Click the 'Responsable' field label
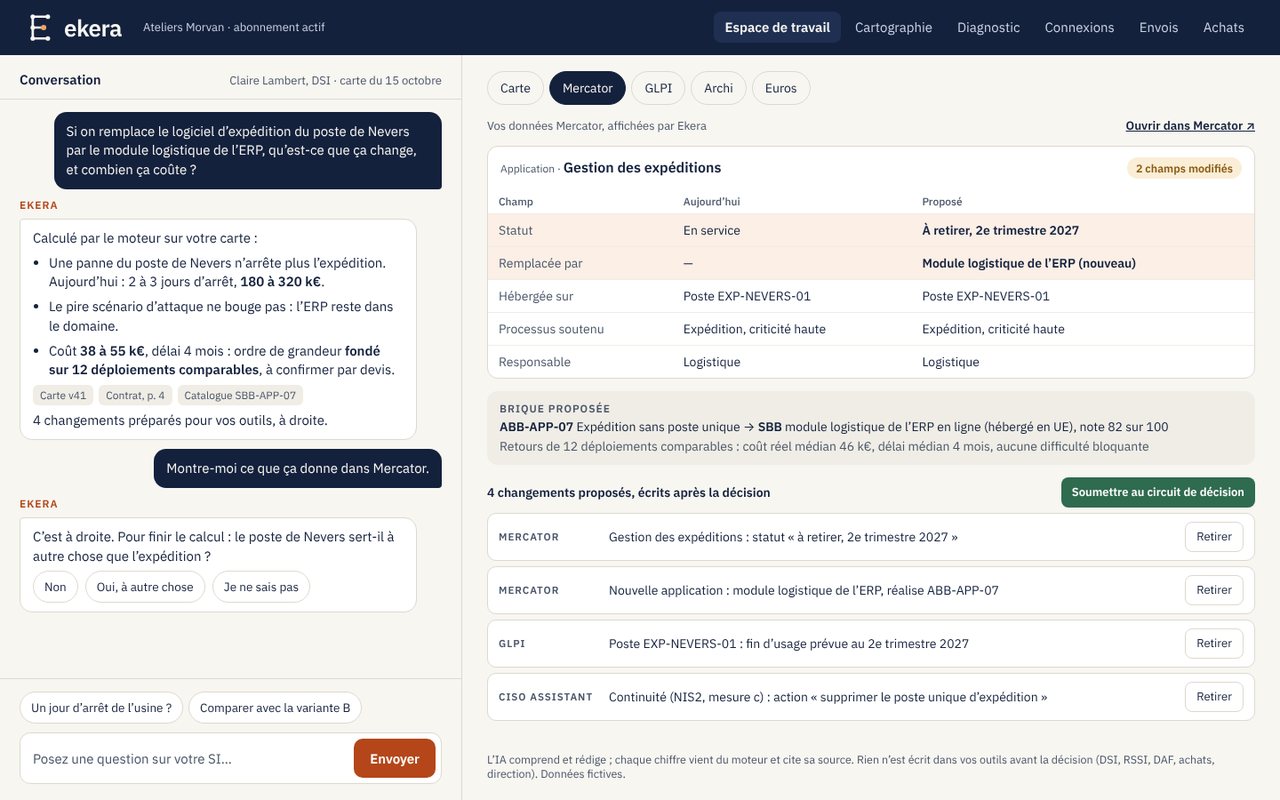 tap(535, 362)
